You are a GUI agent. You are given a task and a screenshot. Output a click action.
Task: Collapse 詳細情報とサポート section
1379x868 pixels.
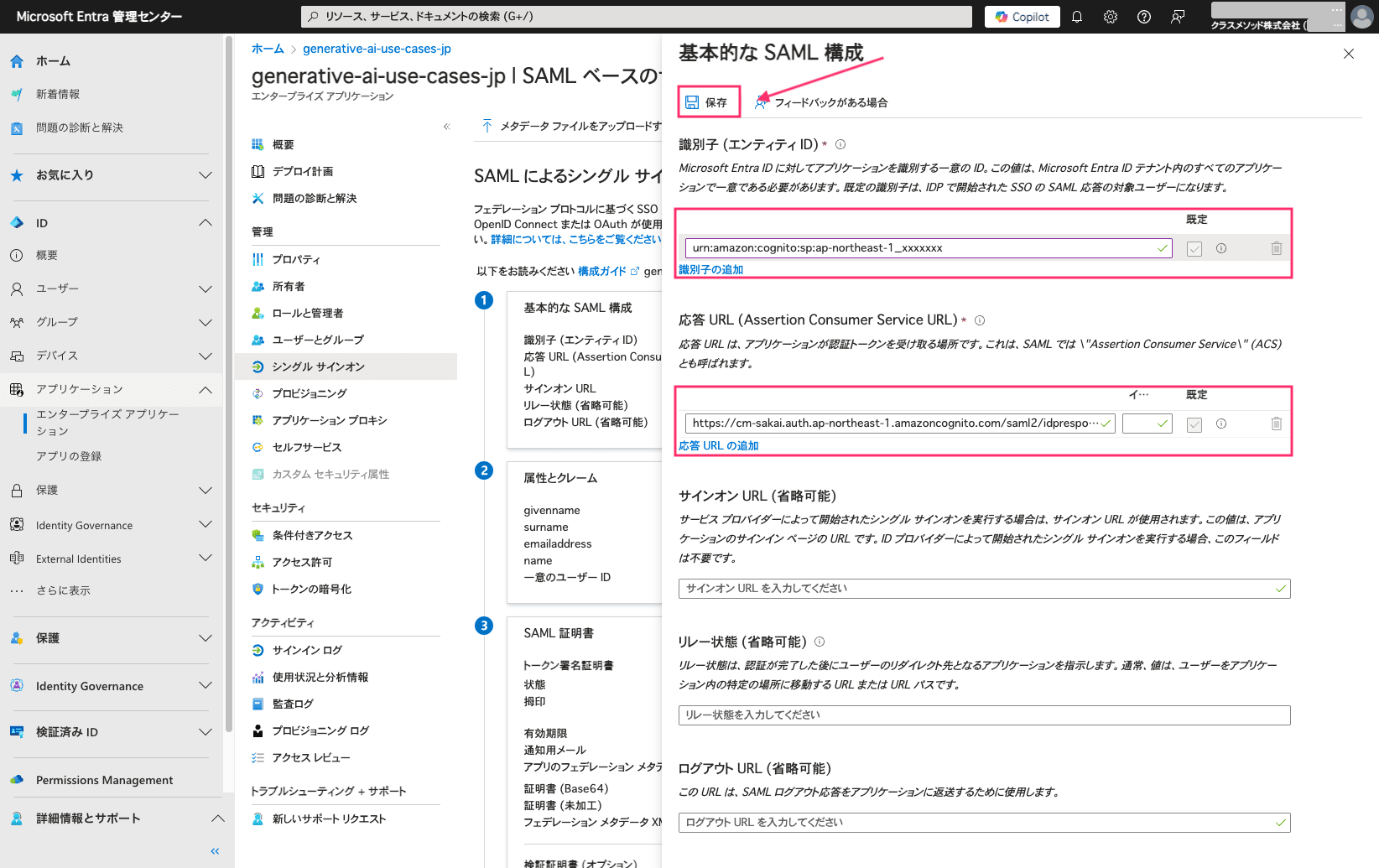point(217,819)
